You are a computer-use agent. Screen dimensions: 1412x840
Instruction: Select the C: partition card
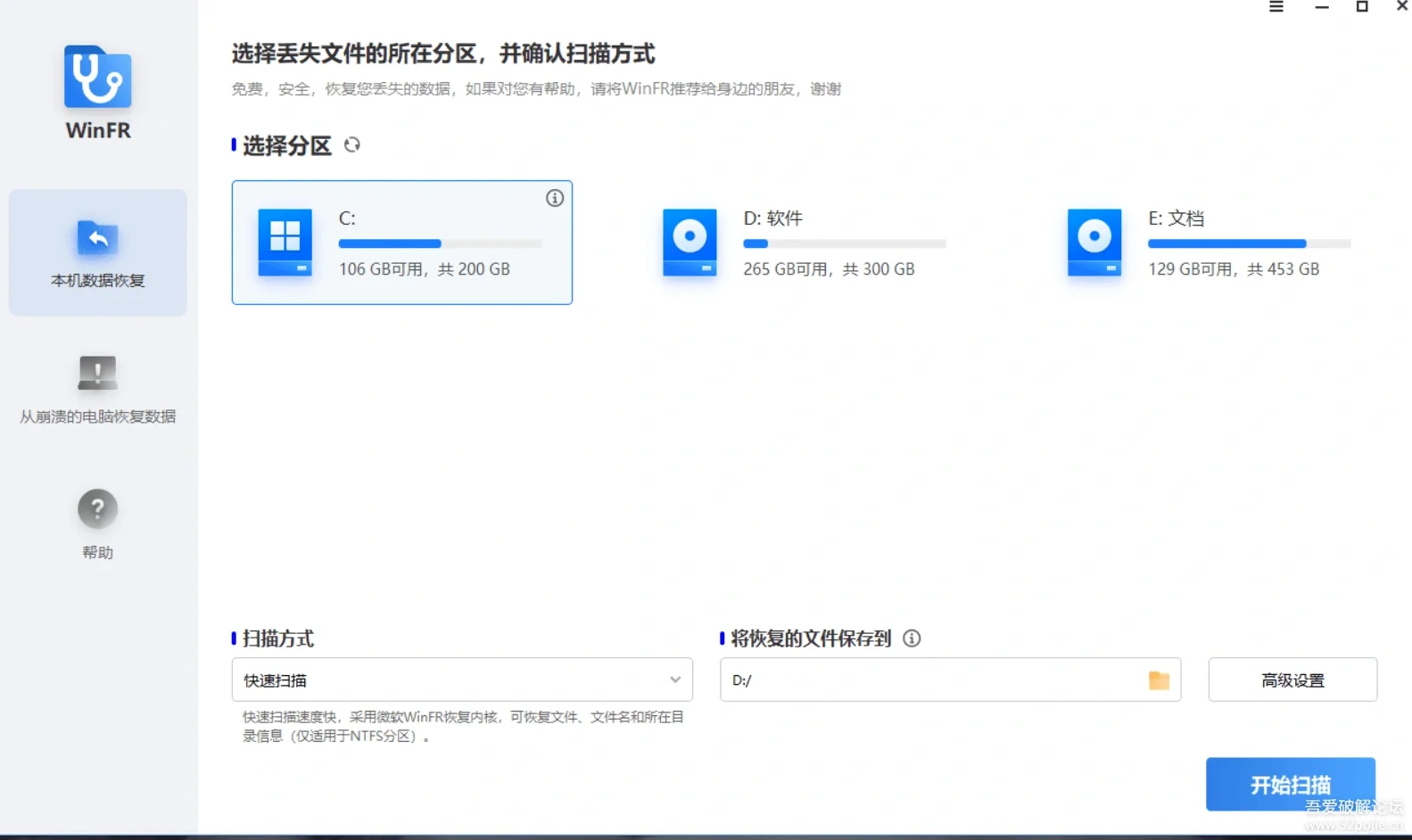pyautogui.click(x=402, y=243)
